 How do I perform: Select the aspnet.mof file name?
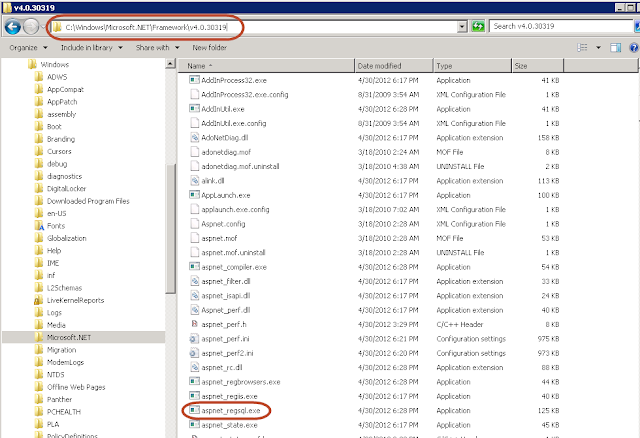219,238
